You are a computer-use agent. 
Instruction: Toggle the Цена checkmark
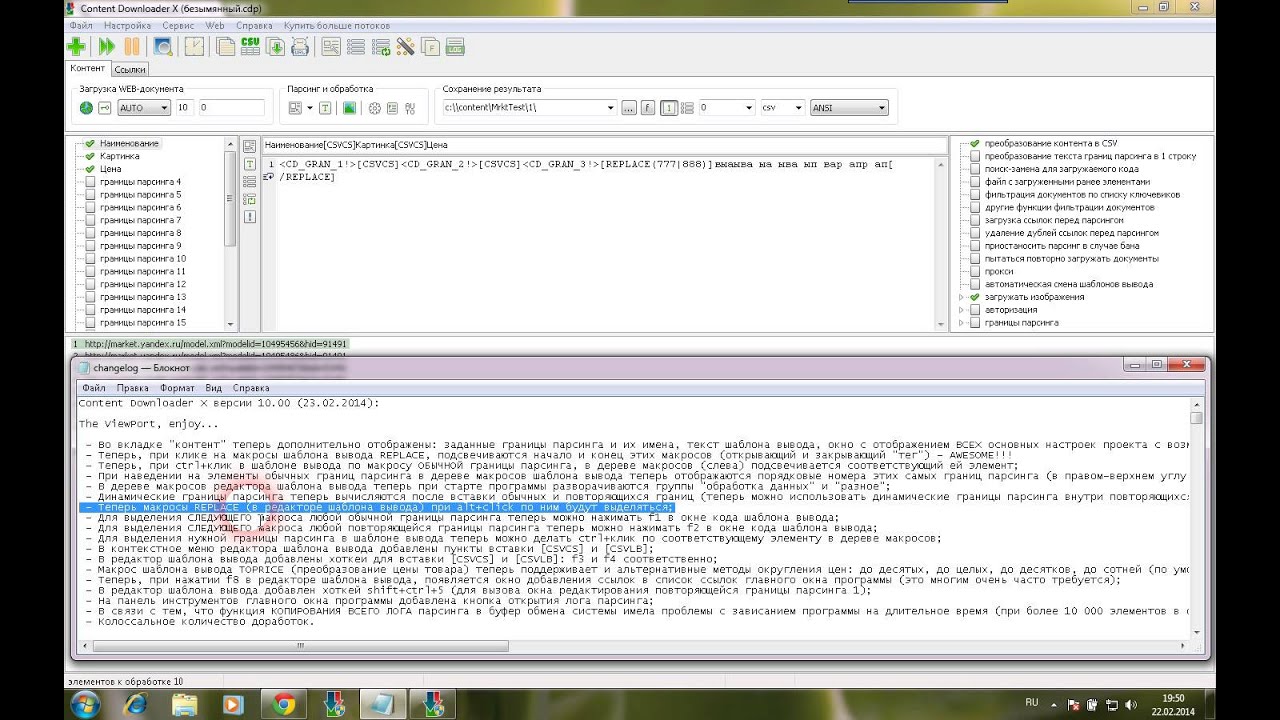90,169
